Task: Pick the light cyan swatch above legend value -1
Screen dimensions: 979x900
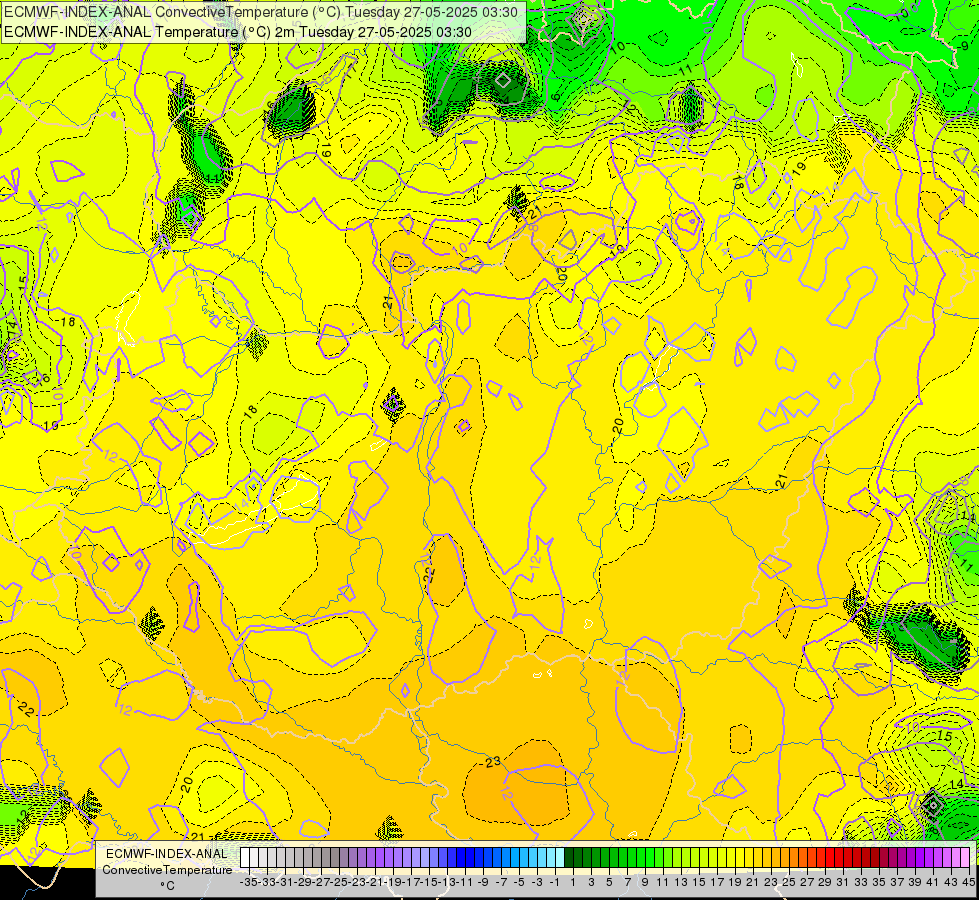Action: click(559, 858)
